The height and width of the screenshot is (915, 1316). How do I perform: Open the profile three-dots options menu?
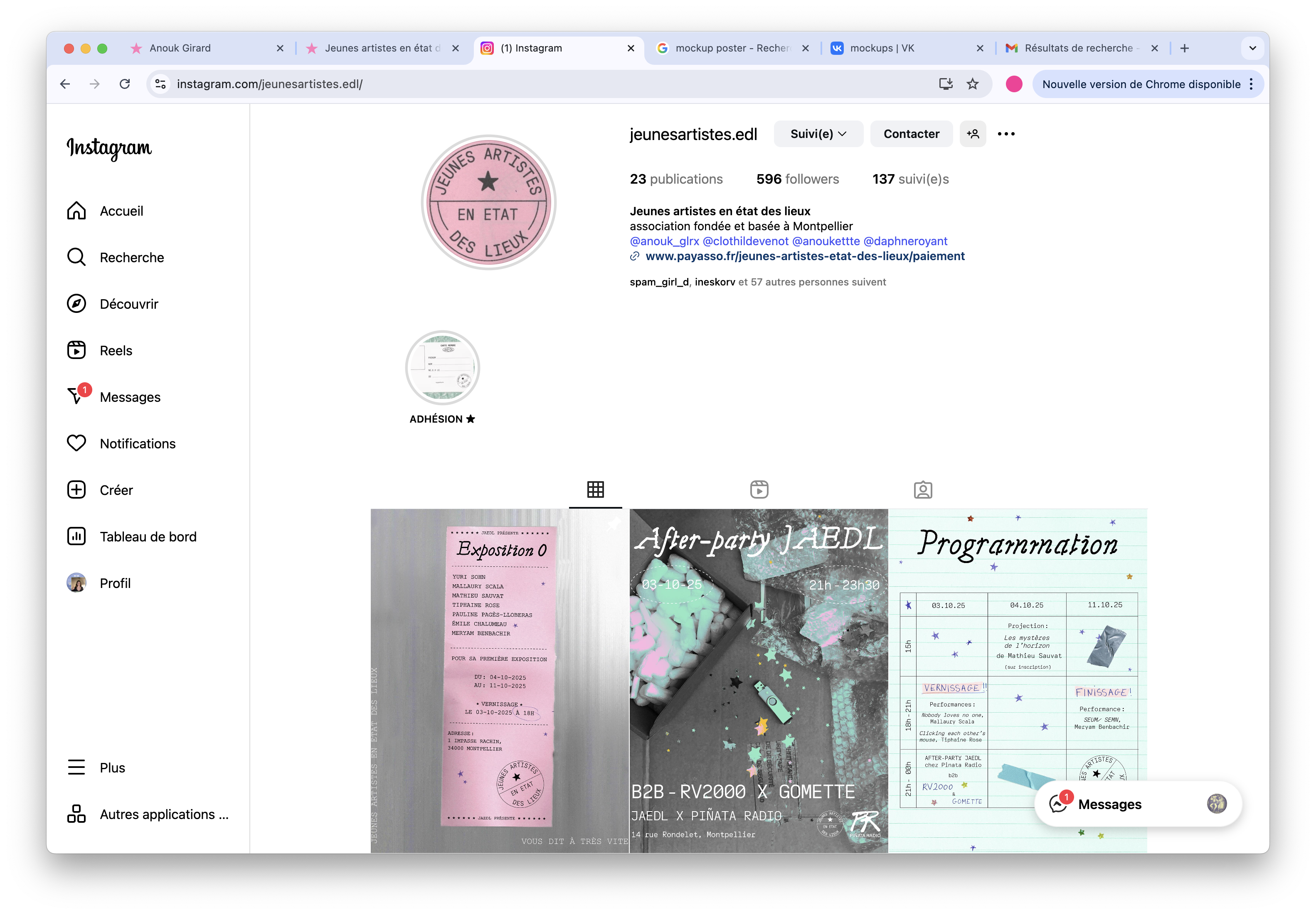point(1006,134)
